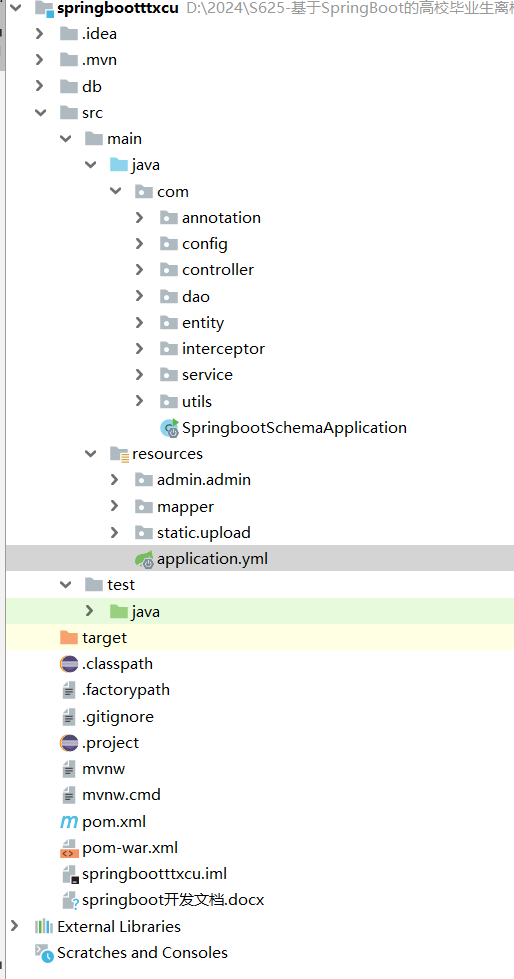The image size is (514, 979).
Task: Select the controller package label
Action: point(218,270)
